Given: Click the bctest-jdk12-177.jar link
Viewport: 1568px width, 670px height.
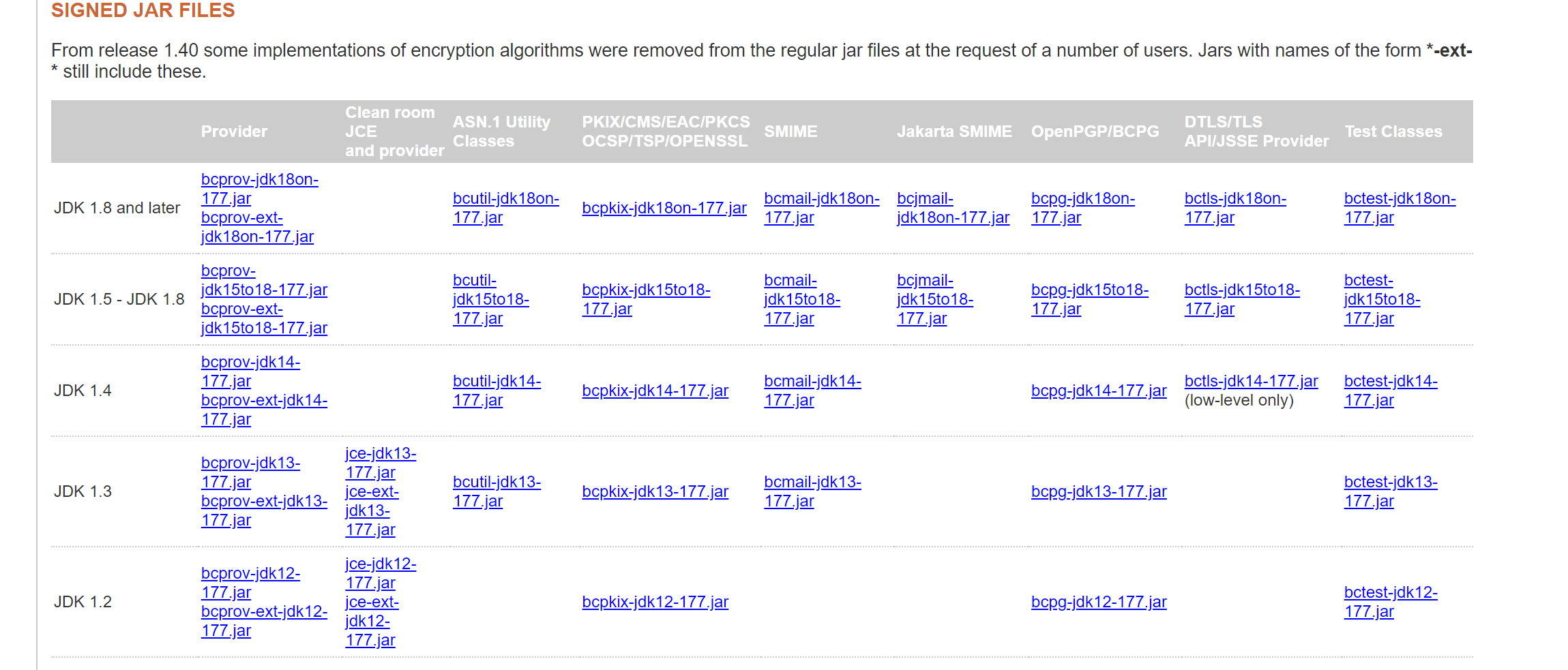Looking at the screenshot, I should (x=1391, y=602).
